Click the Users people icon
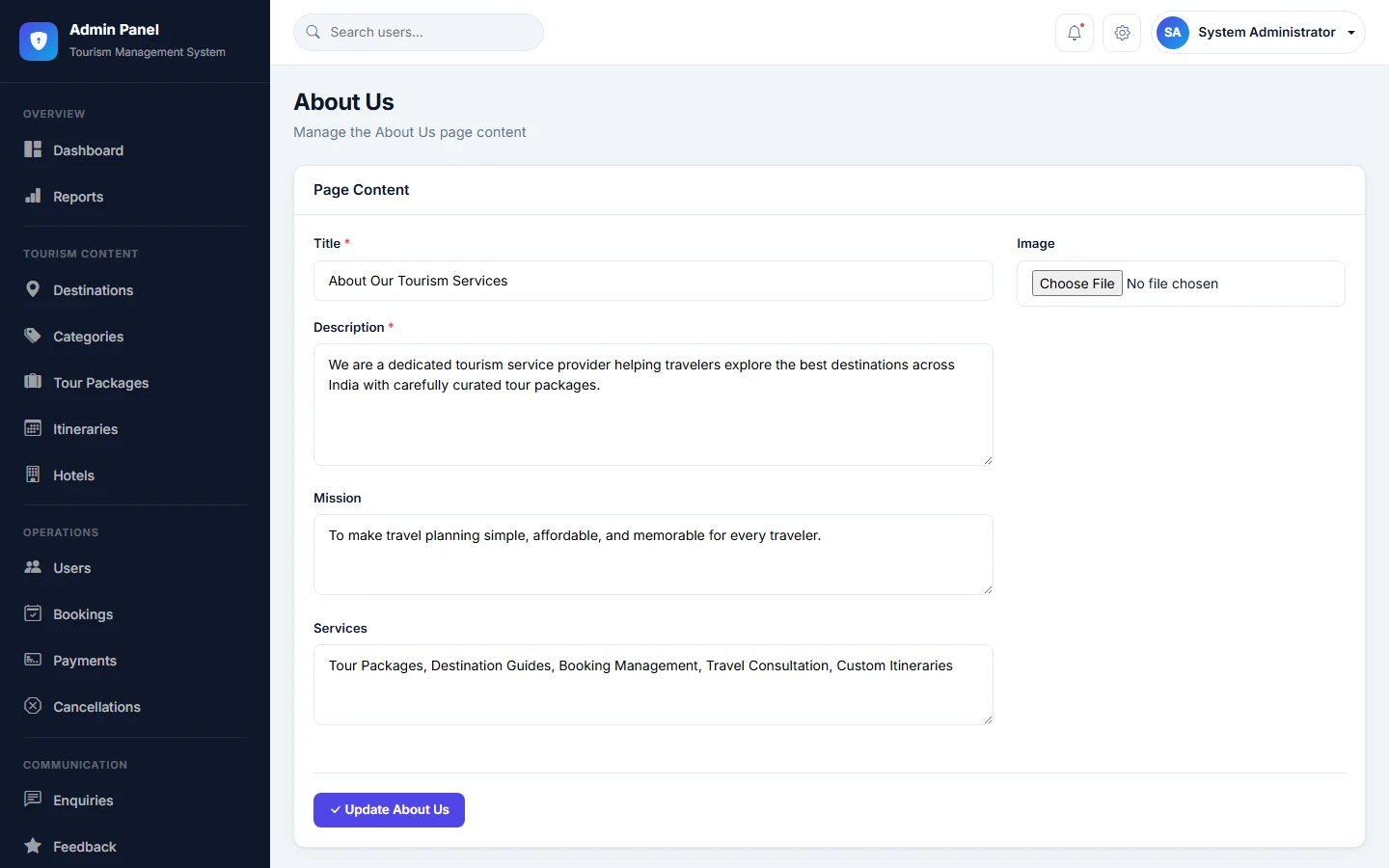Screen dimensions: 1389x868 33,567
